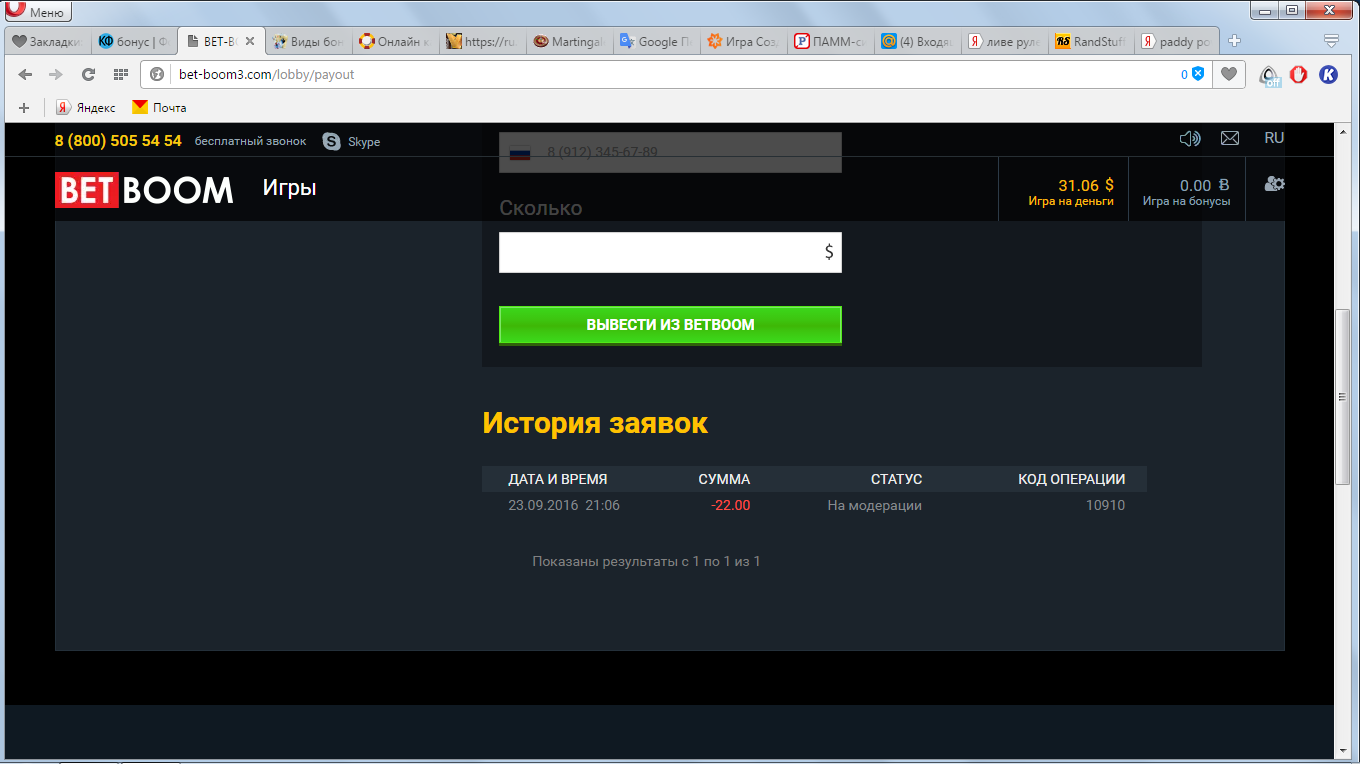Switch to the Игра Соз tab
This screenshot has height=764, width=1360.
tap(743, 42)
